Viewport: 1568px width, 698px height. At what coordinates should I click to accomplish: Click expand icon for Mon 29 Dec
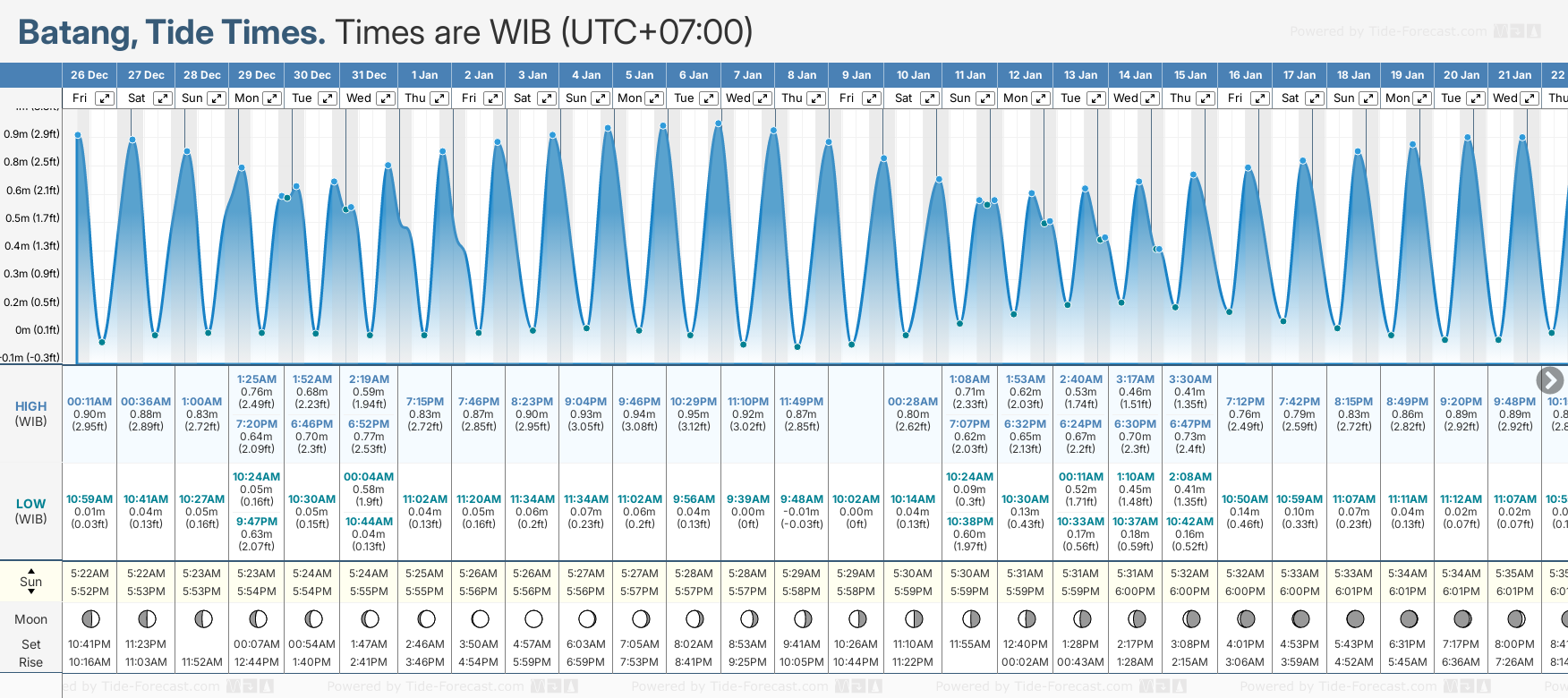(x=272, y=98)
